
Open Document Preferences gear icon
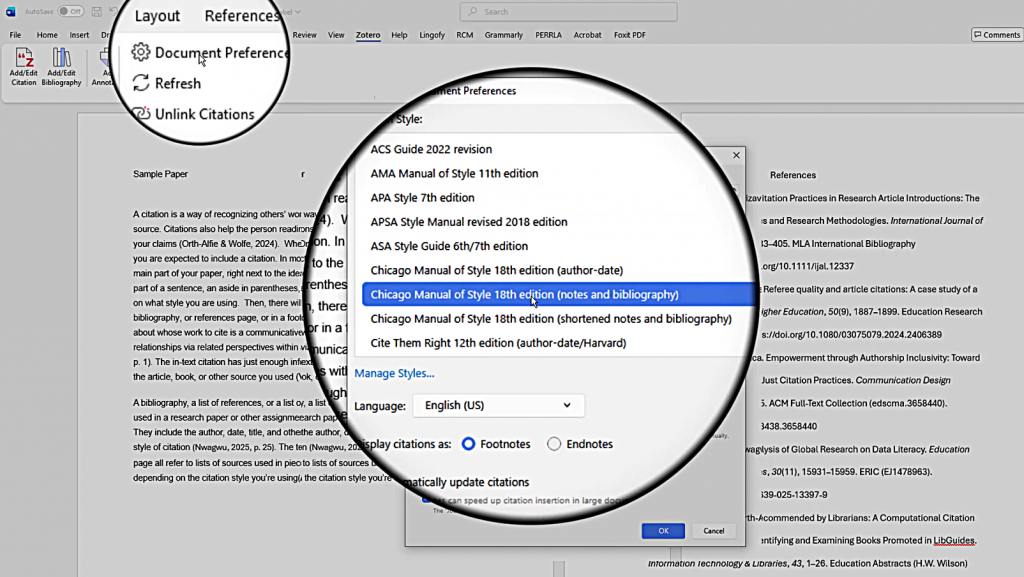(x=141, y=52)
